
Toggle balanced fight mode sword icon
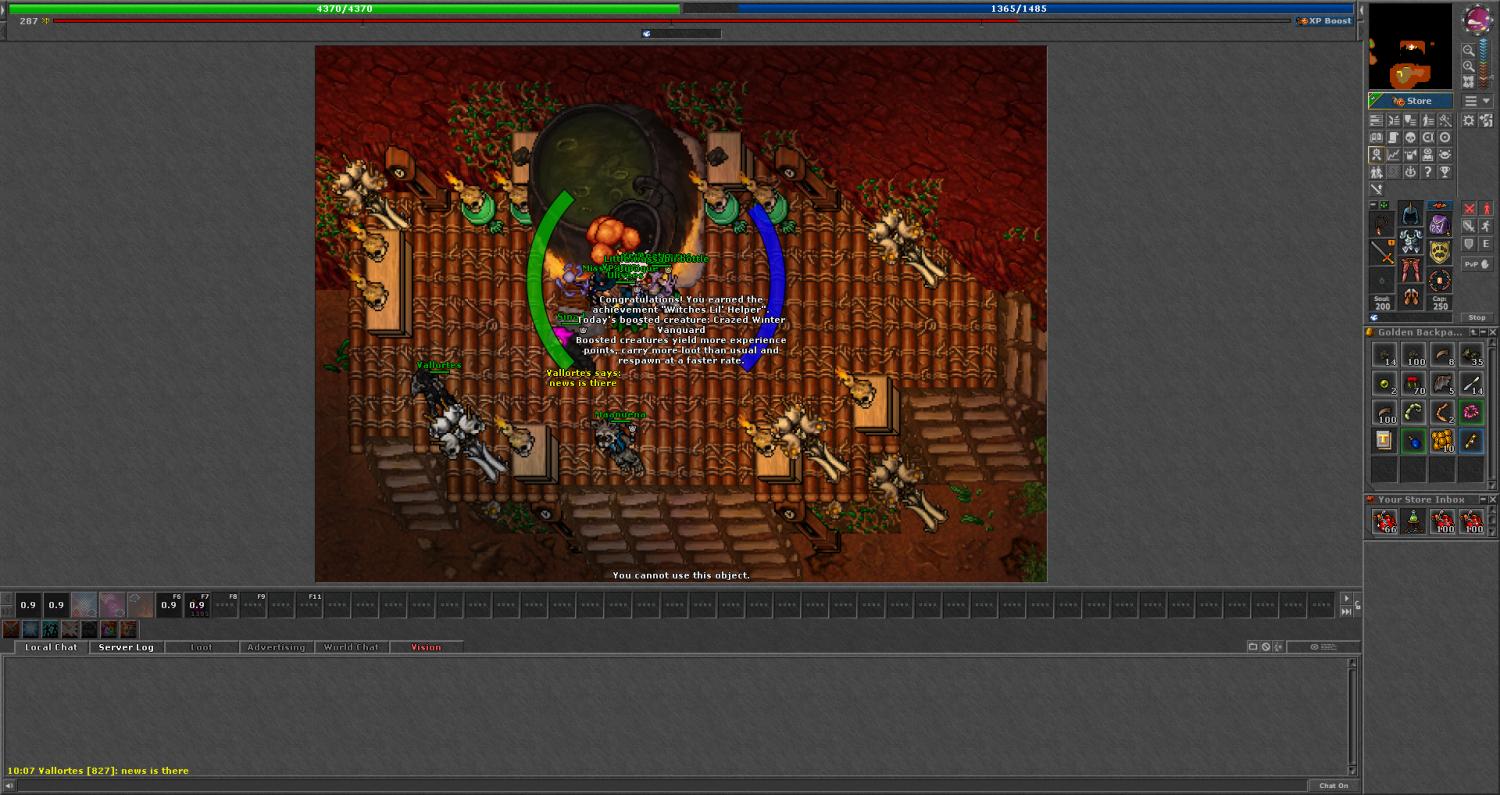[1469, 226]
